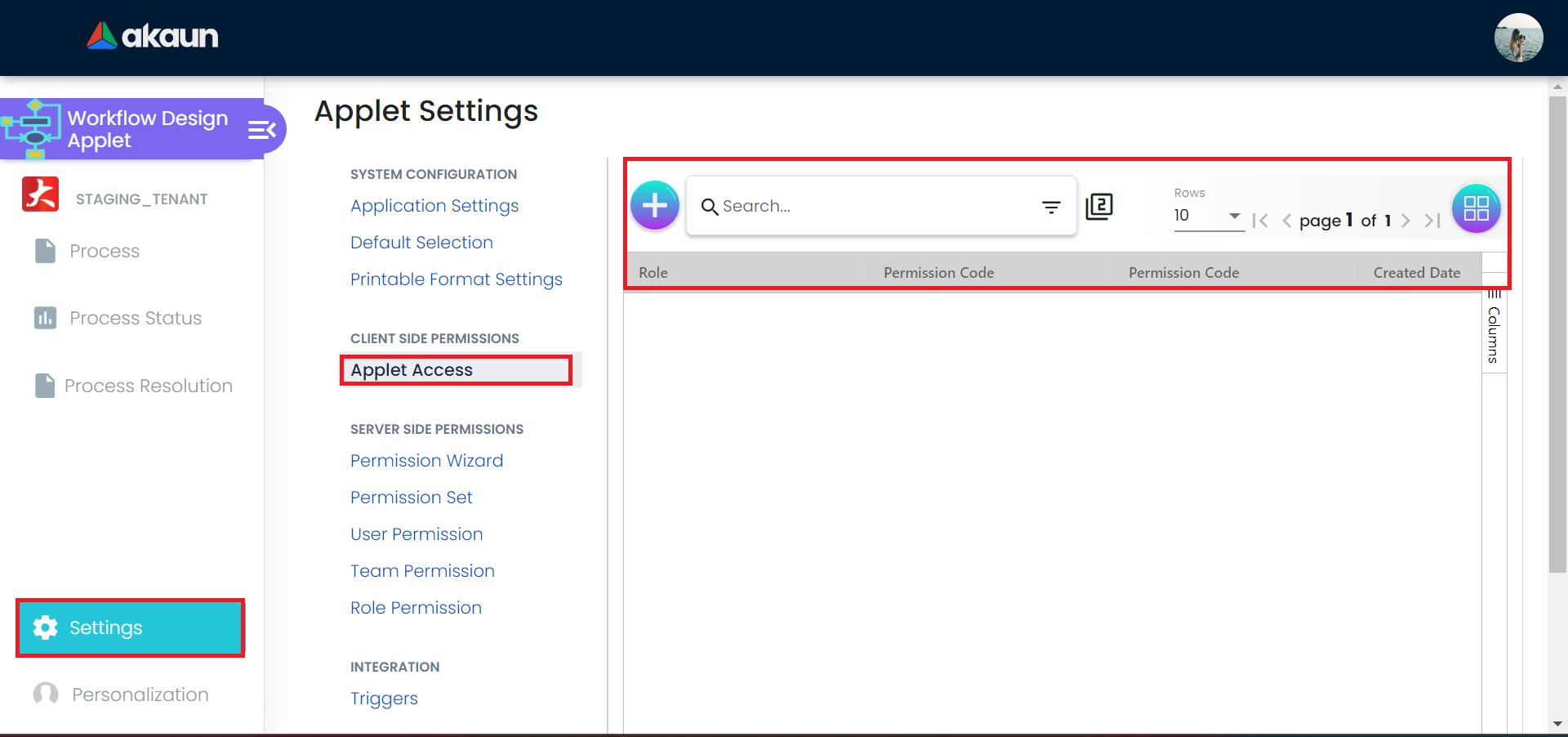The height and width of the screenshot is (737, 1568).
Task: Click the plus add-new button
Action: 655,205
